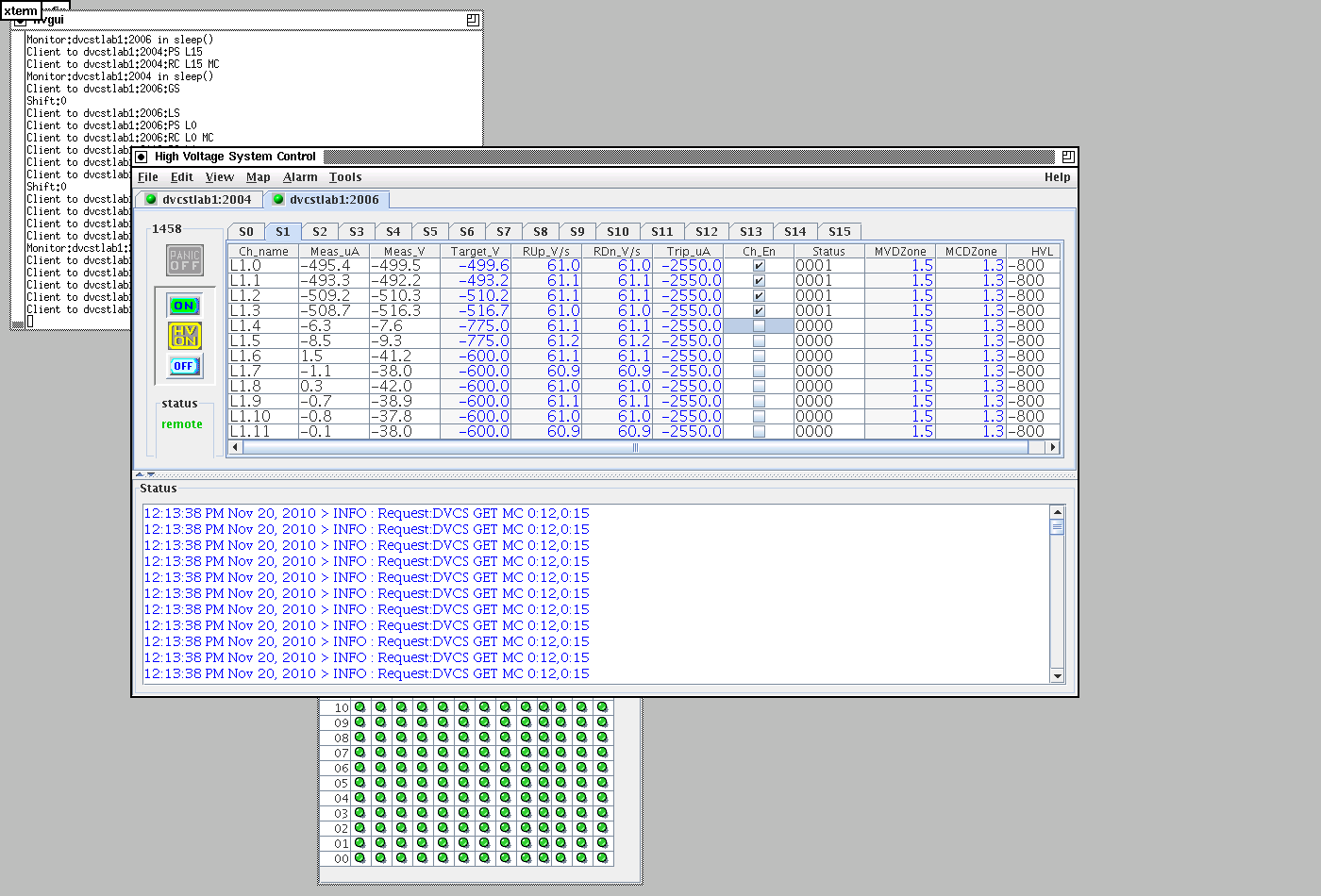Image resolution: width=1321 pixels, height=896 pixels.
Task: Switch to the dvcstlab1:2004 tab
Action: (x=198, y=200)
